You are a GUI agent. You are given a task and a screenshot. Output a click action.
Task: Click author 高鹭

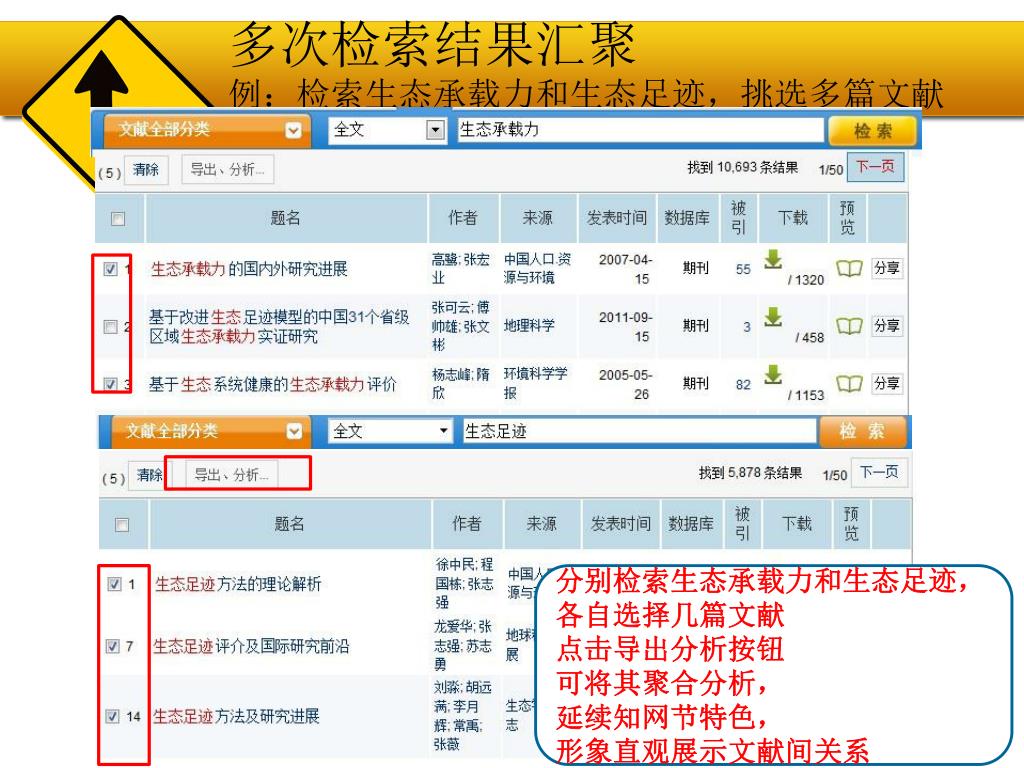click(446, 259)
